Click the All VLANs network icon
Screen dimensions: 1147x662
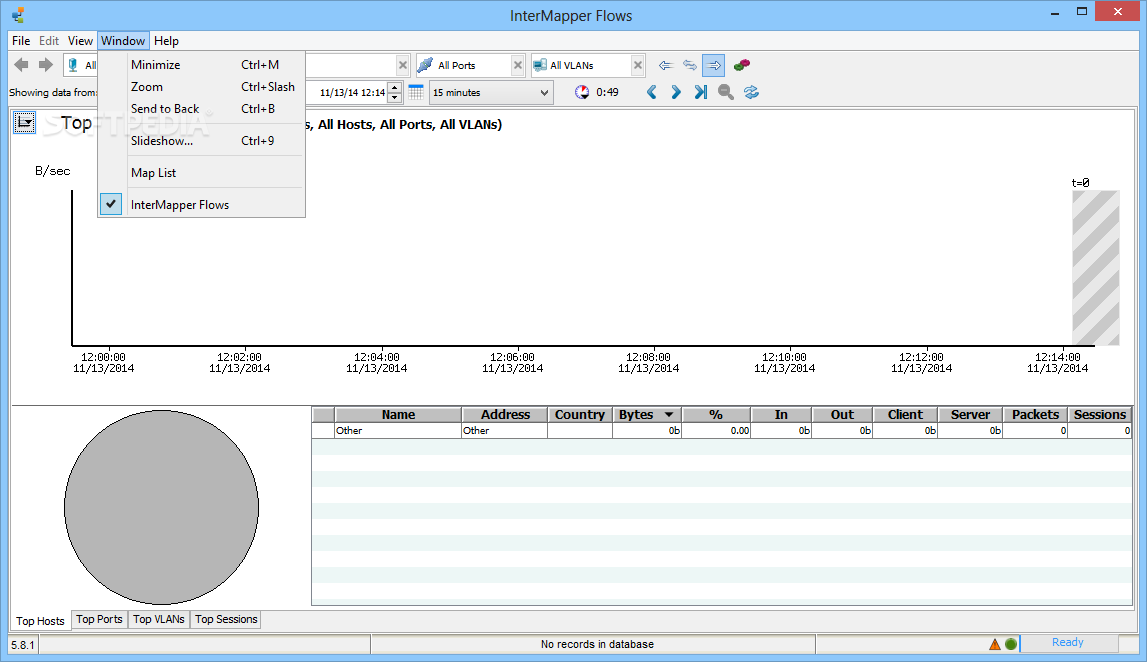point(540,65)
